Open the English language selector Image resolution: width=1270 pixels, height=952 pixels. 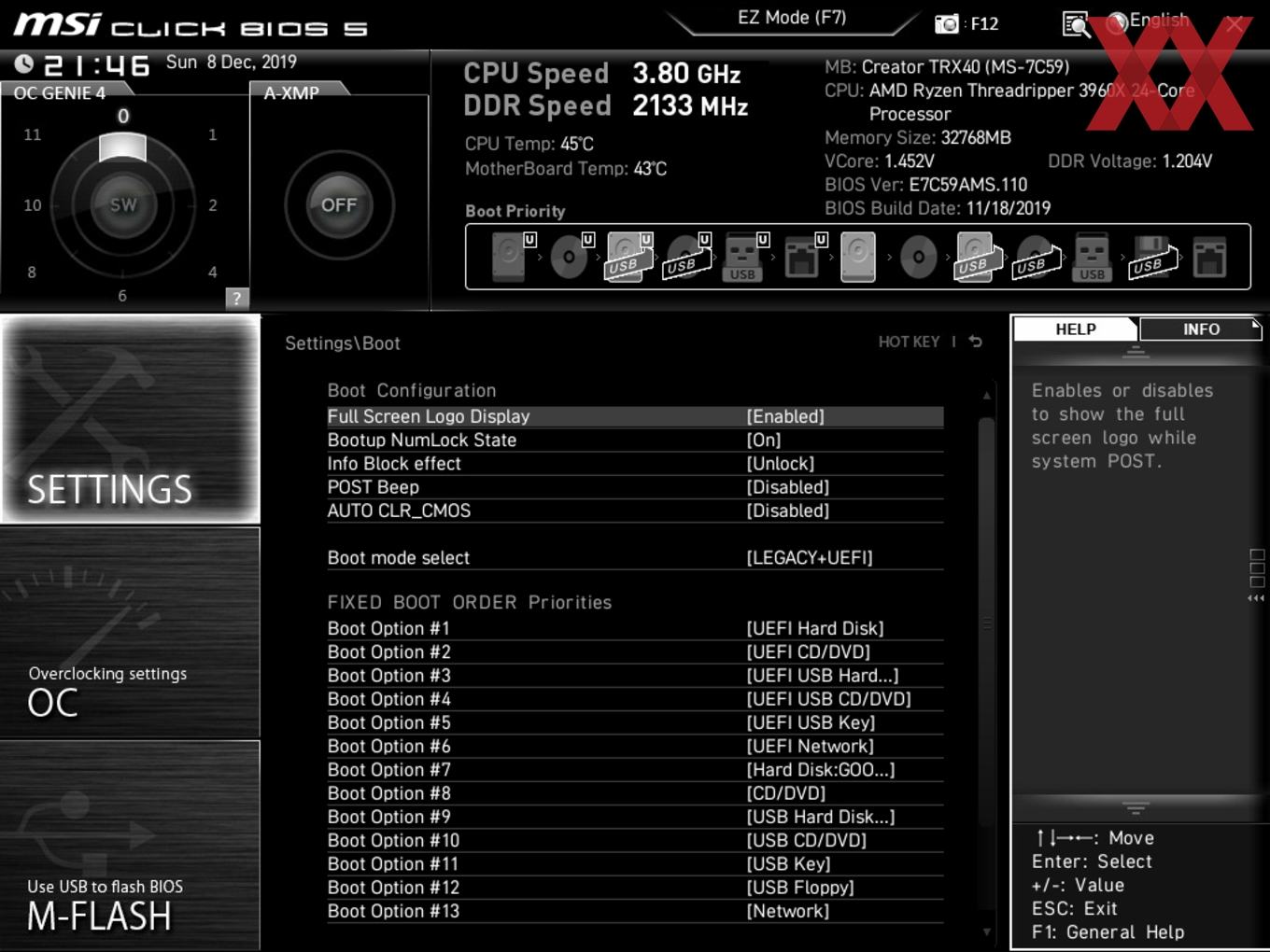(1148, 21)
